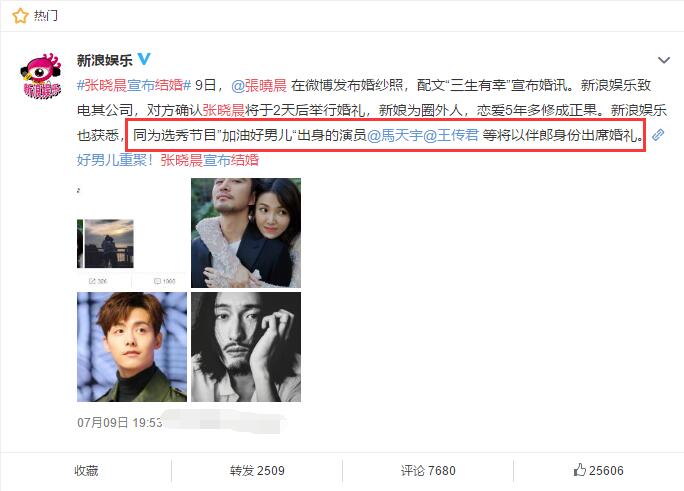Open the green jacket man photo
The height and width of the screenshot is (491, 684).
click(131, 347)
